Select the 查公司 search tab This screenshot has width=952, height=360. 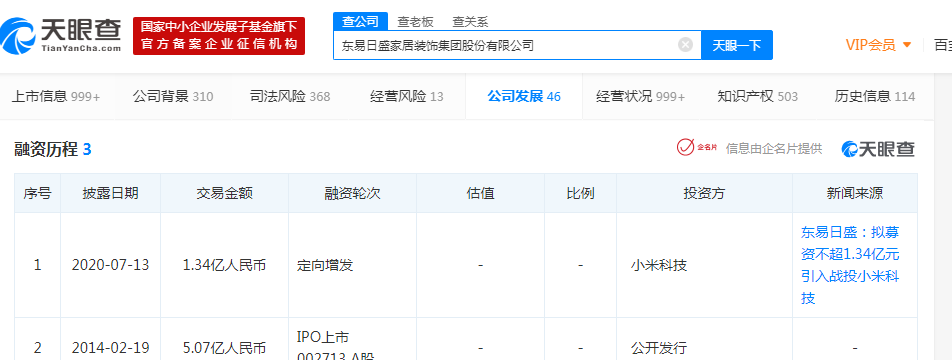point(360,22)
